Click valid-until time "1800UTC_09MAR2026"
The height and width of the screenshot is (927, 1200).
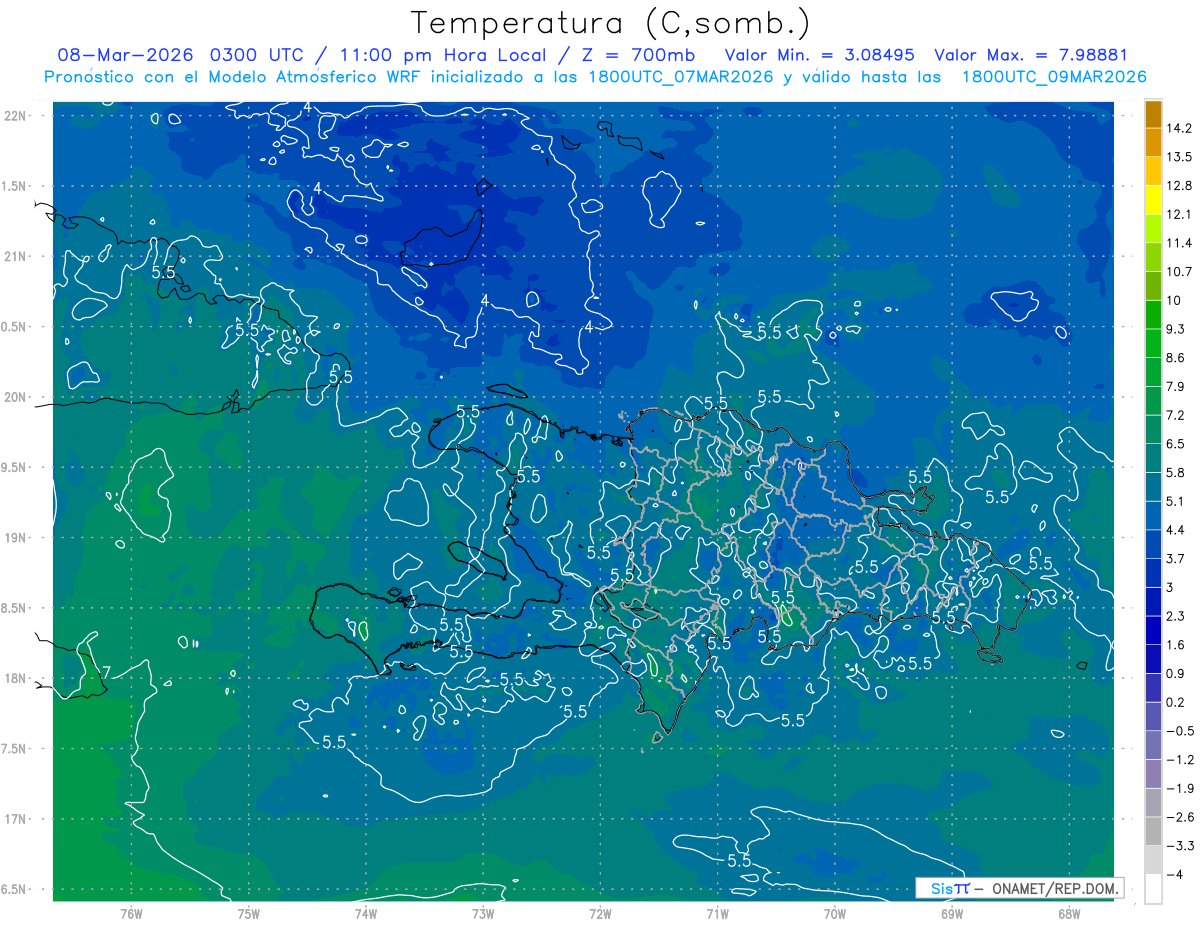[x=1054, y=77]
